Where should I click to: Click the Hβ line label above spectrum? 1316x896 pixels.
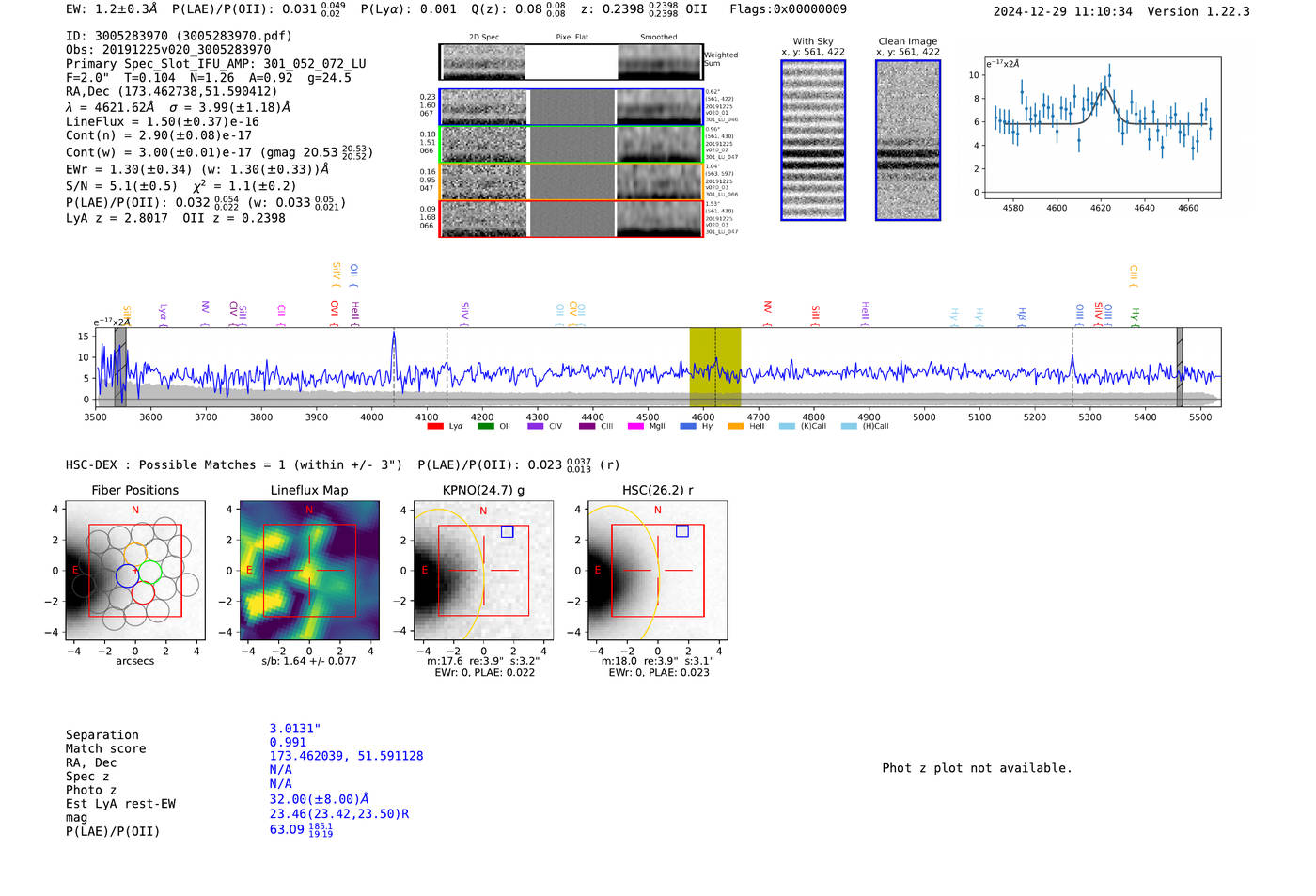click(x=1022, y=316)
